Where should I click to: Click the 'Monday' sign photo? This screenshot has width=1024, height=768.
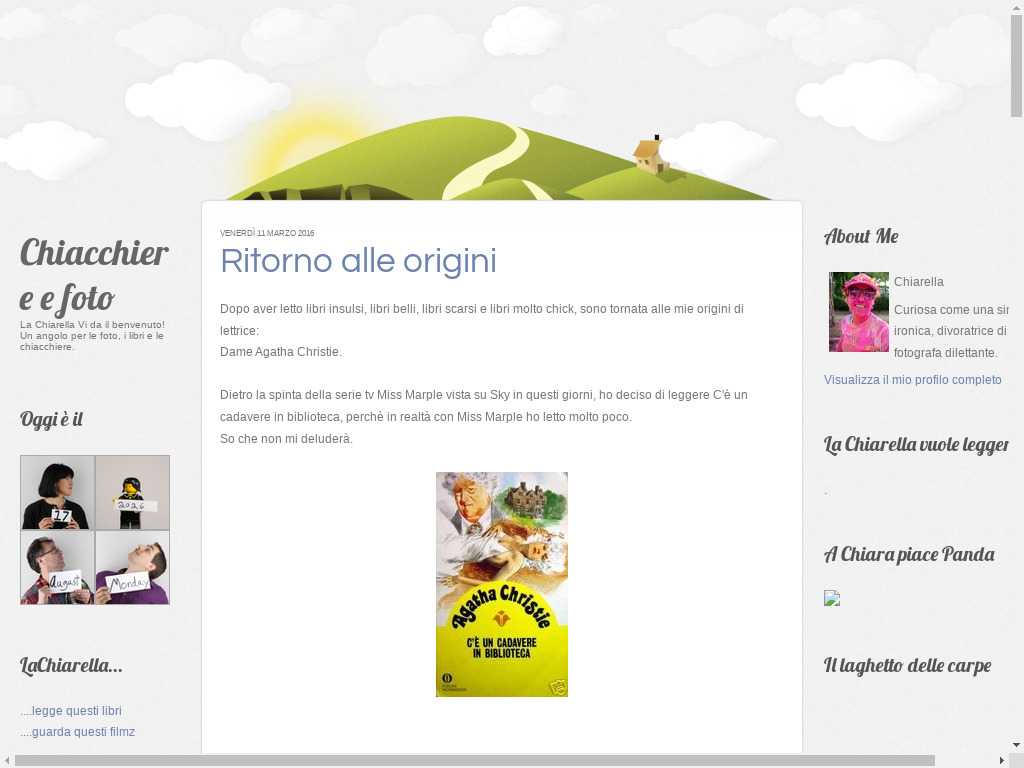pyautogui.click(x=133, y=568)
